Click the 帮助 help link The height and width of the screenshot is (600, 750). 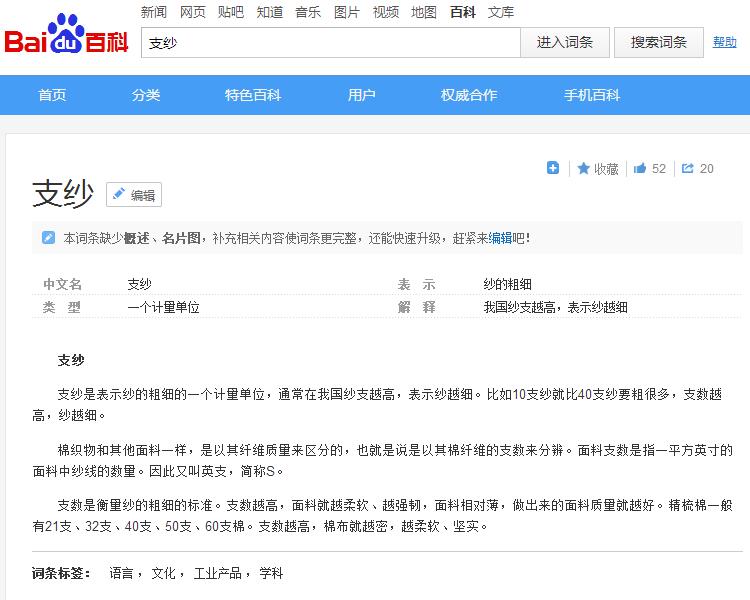[x=724, y=42]
